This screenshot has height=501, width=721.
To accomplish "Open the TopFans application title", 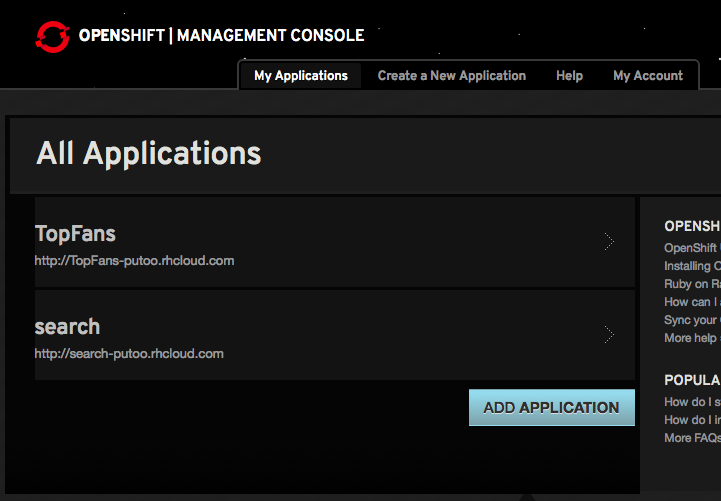I will click(x=75, y=233).
